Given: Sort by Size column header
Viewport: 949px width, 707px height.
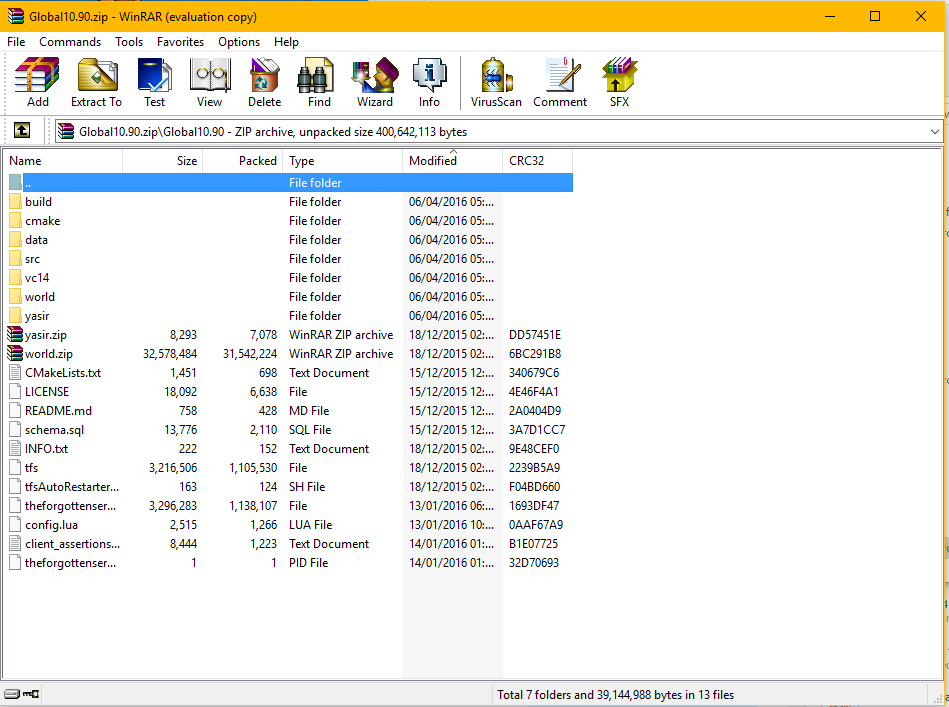Looking at the screenshot, I should (x=163, y=160).
